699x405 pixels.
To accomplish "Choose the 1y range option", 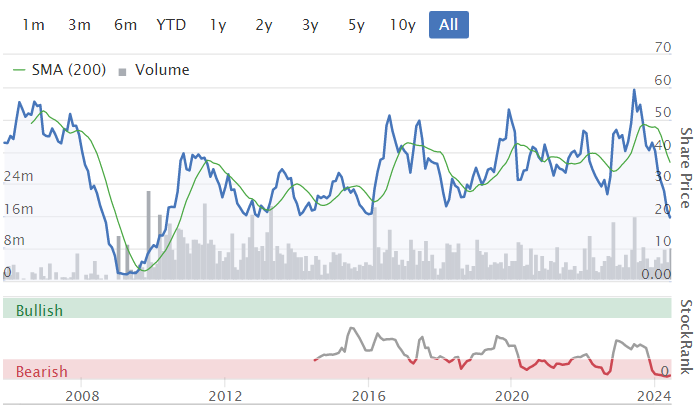I will click(x=218, y=25).
